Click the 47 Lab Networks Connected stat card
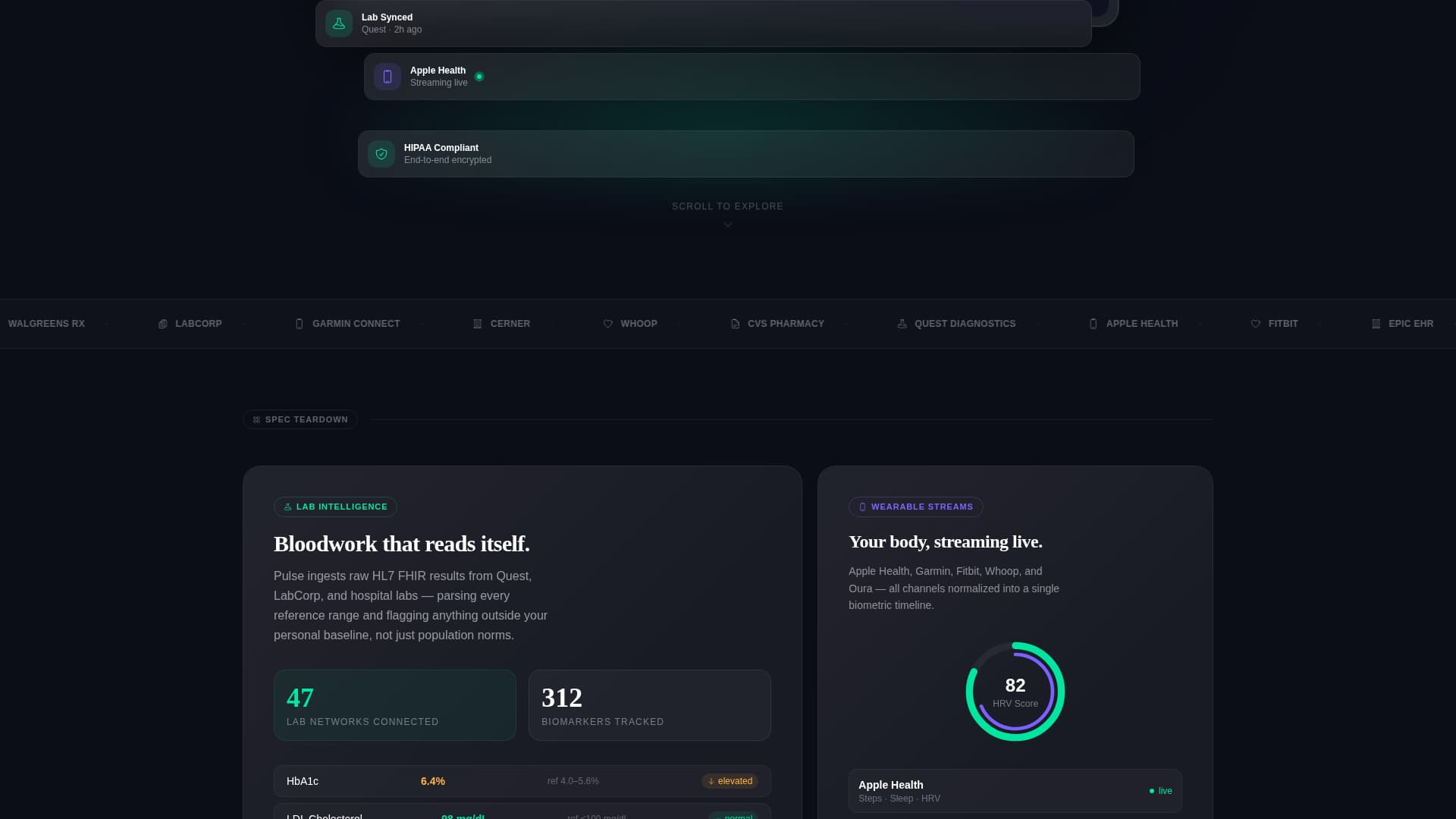The height and width of the screenshot is (819, 1456). pos(395,705)
